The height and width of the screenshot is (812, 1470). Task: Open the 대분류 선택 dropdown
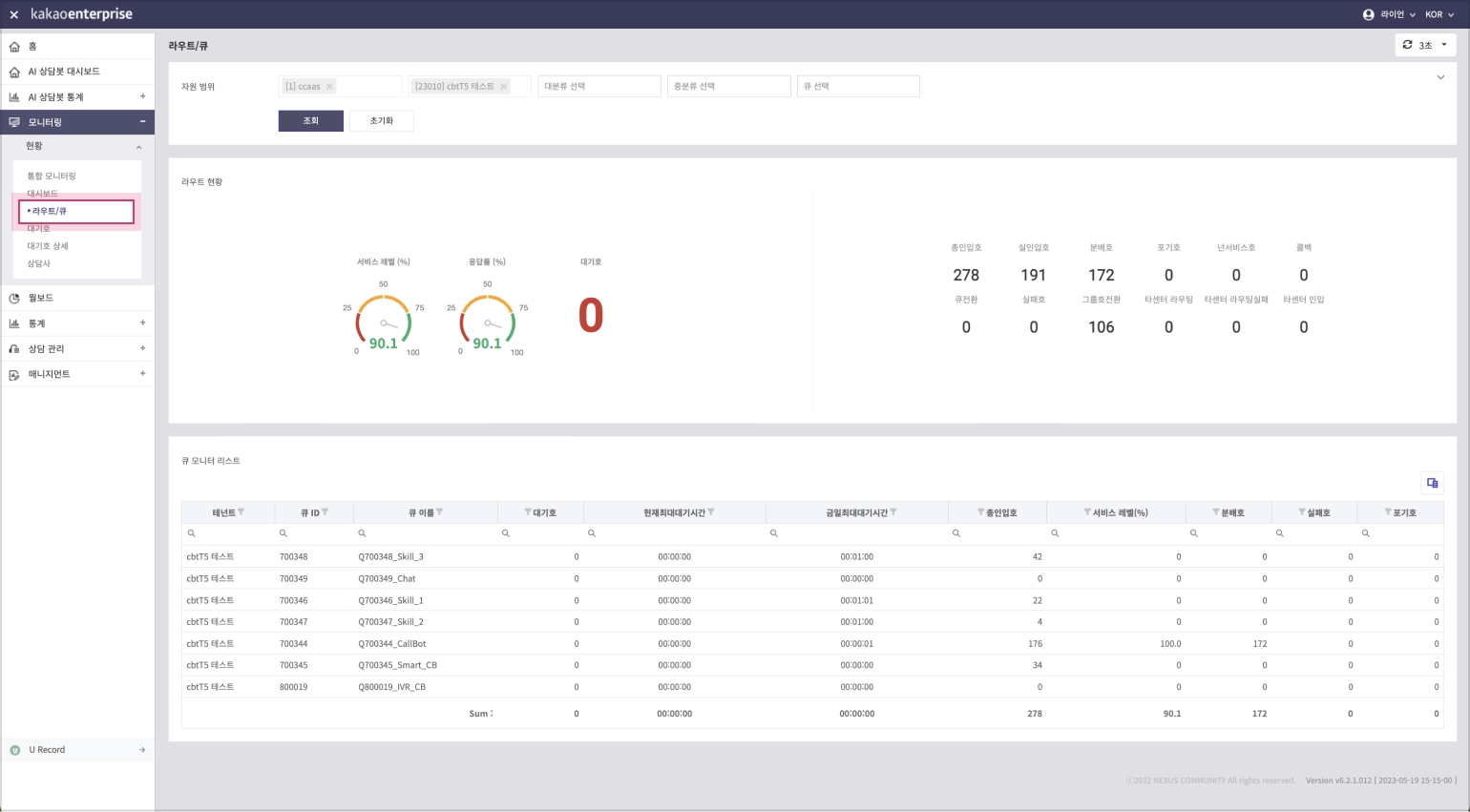click(598, 87)
